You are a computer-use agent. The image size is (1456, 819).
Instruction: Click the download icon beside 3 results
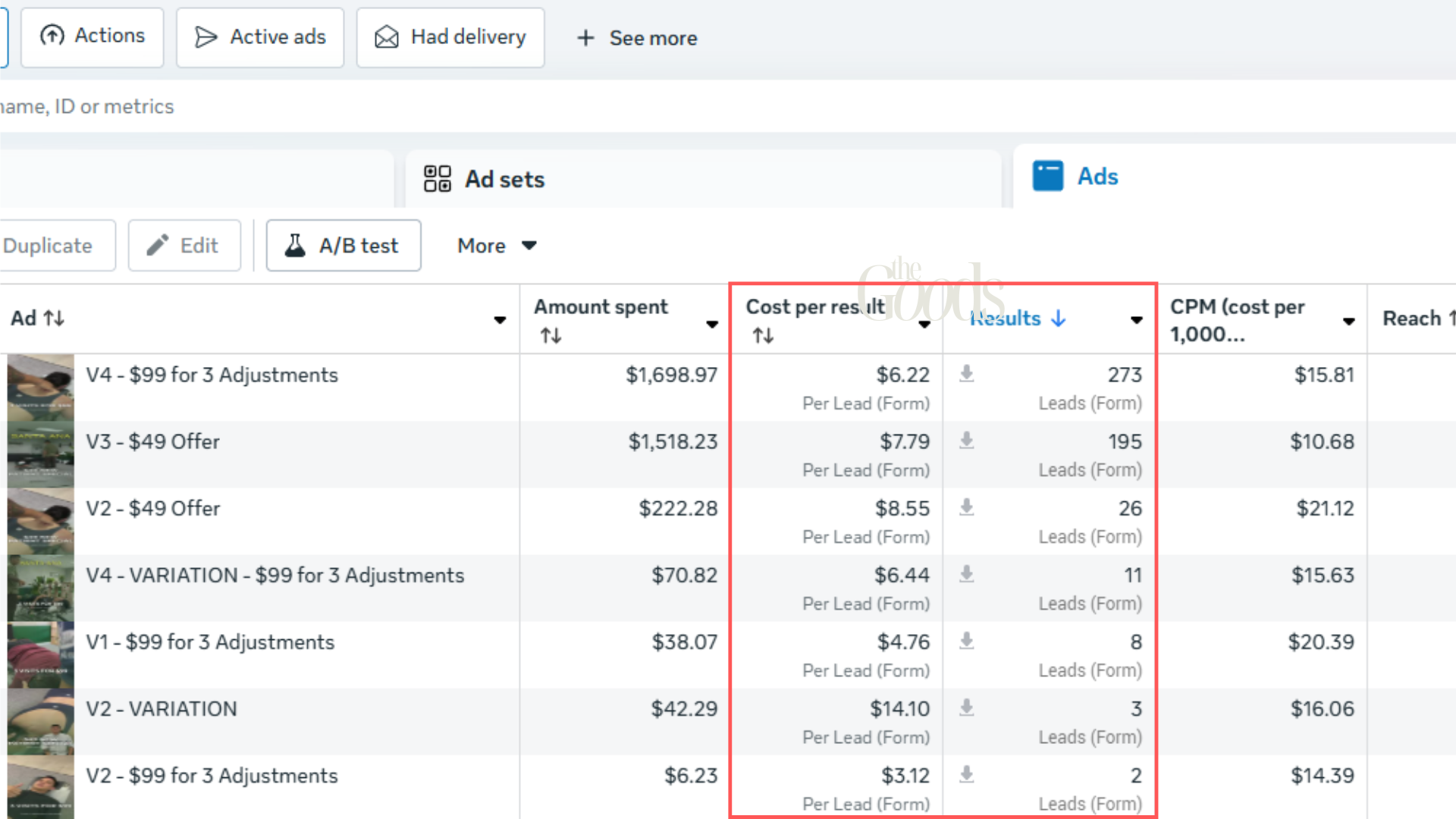966,708
